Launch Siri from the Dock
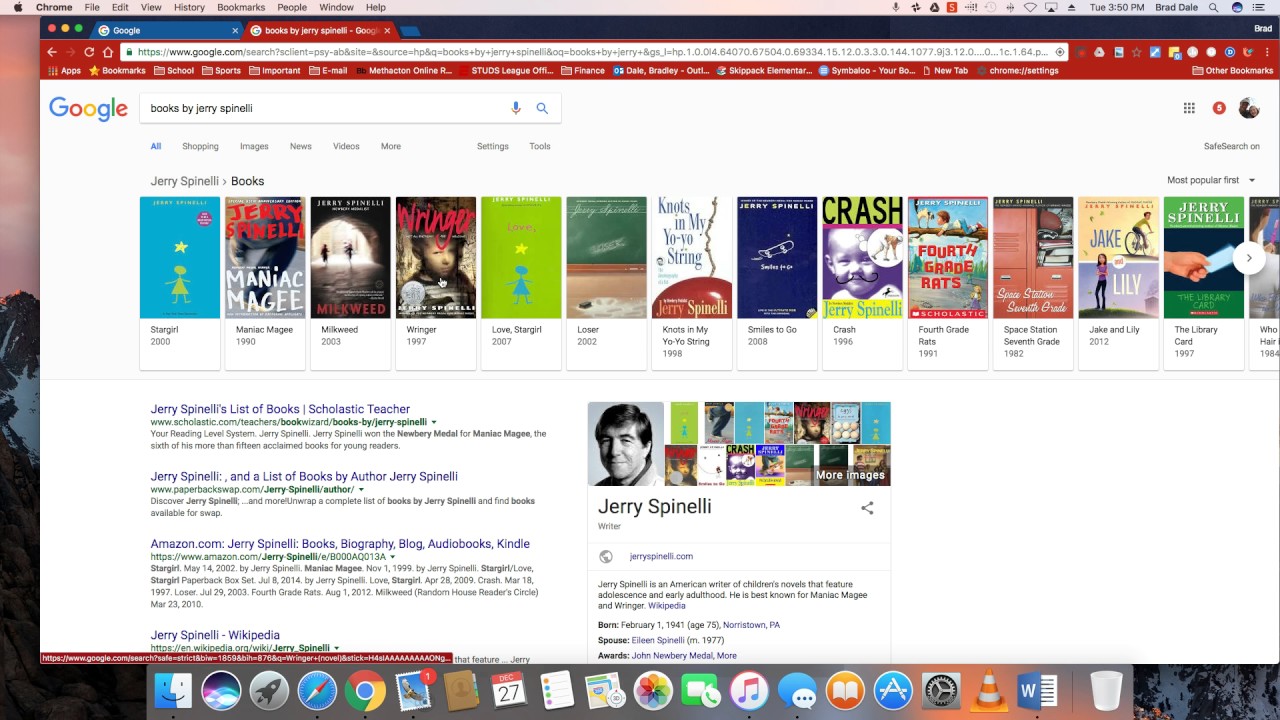The image size is (1280, 720). (221, 691)
